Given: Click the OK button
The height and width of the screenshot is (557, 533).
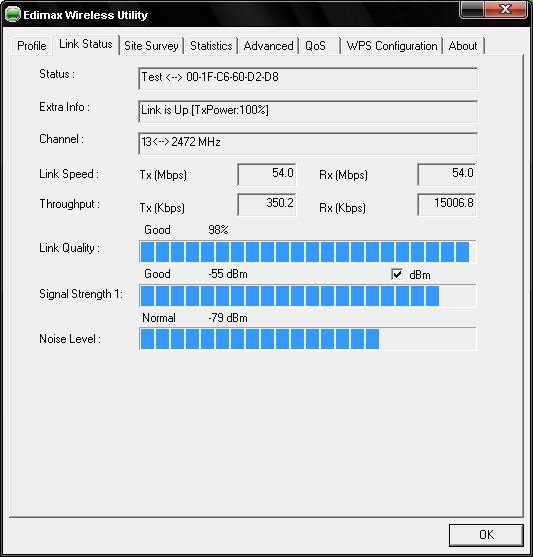Looking at the screenshot, I should [x=486, y=535].
